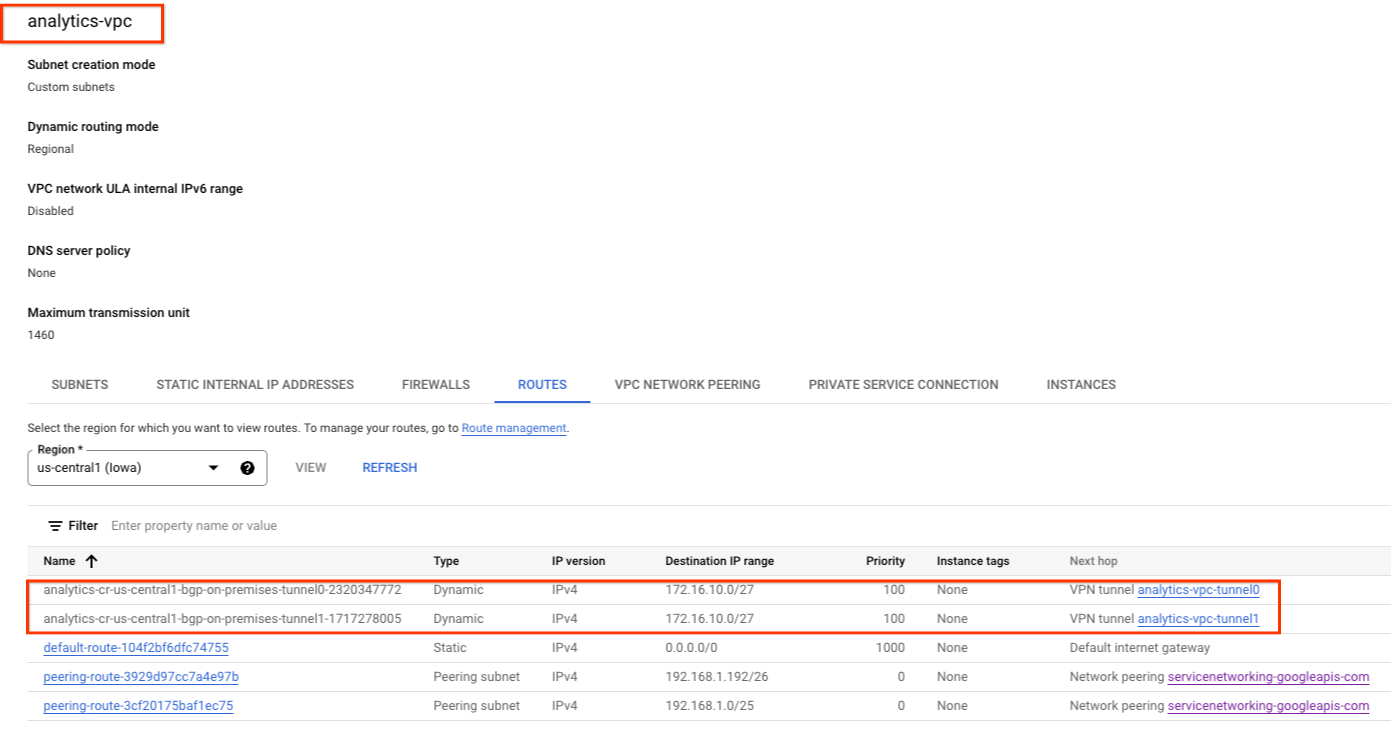
Task: Click the Region help question mark icon
Action: point(247,468)
